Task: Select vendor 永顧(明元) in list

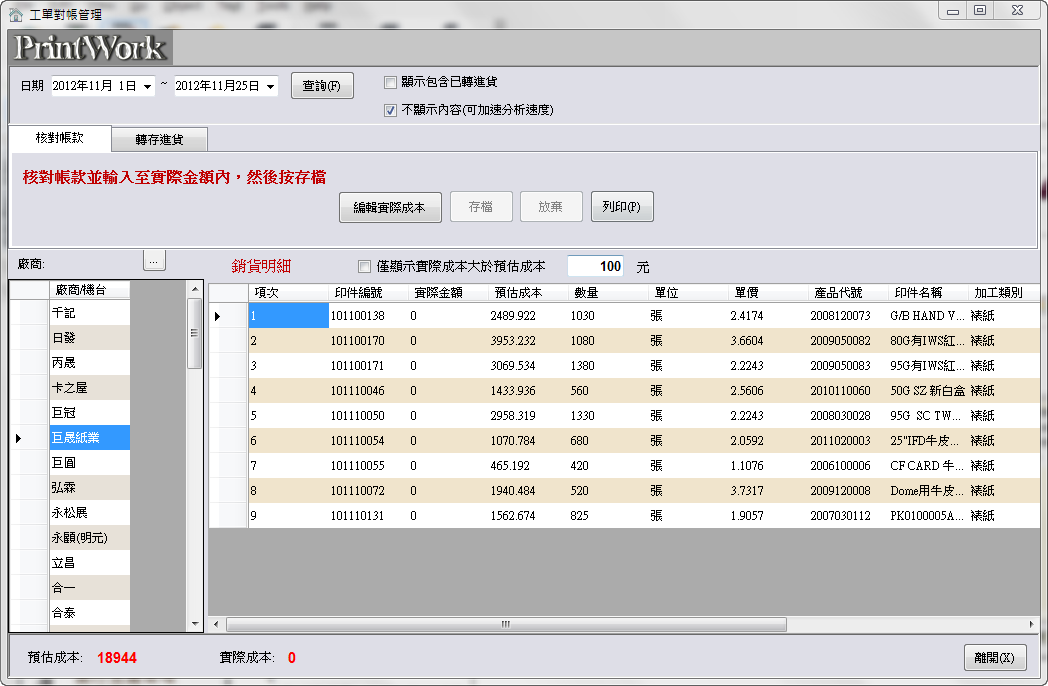Action: (x=90, y=538)
